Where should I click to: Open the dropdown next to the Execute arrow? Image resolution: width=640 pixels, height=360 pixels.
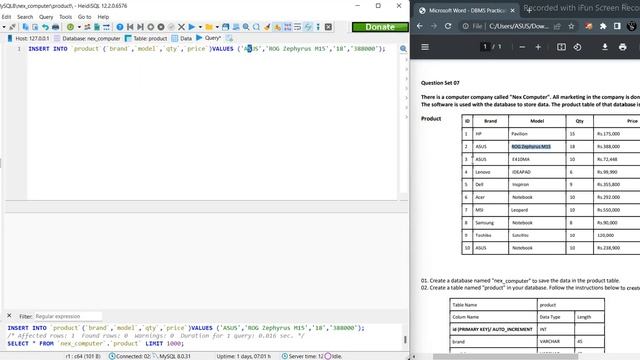point(200,27)
